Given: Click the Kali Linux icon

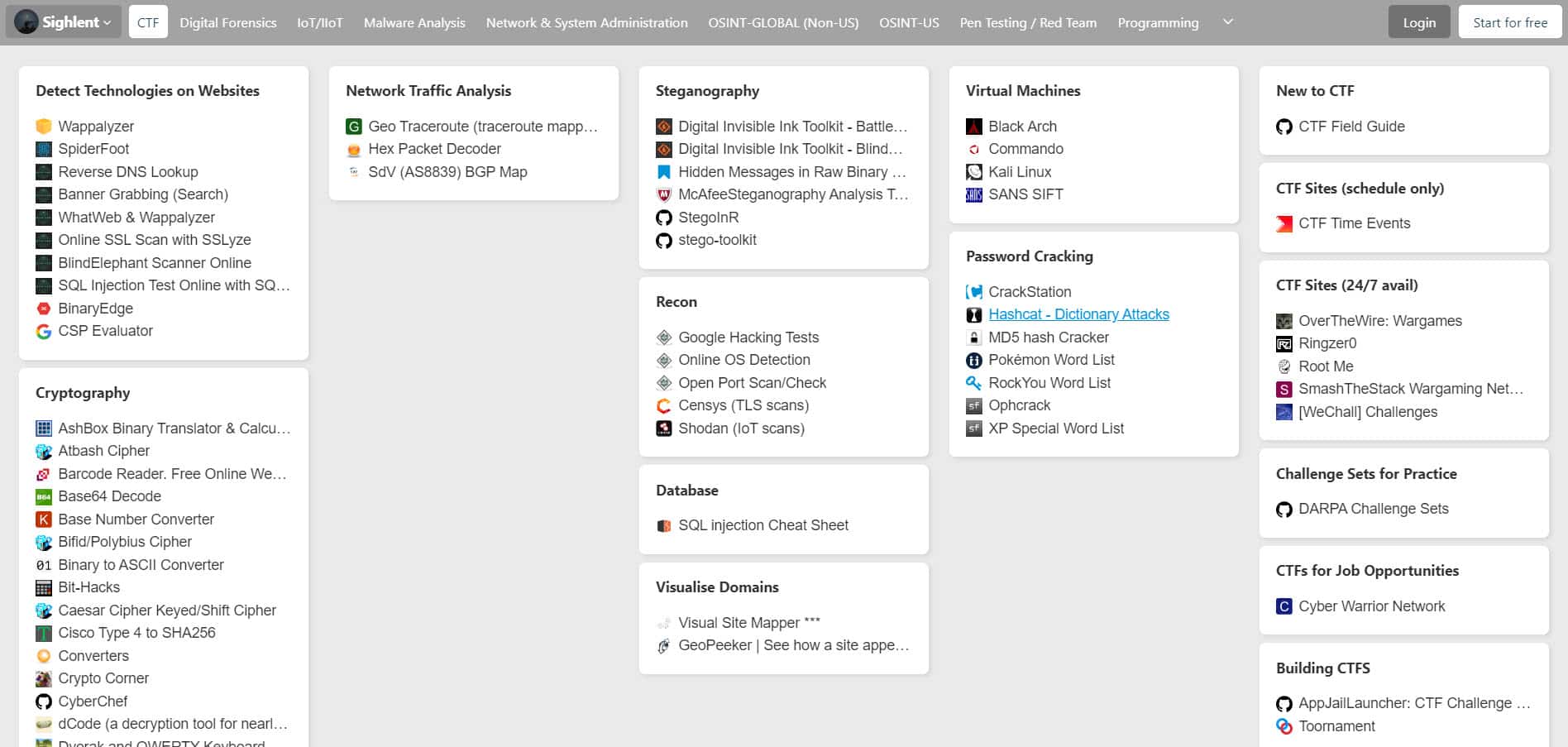Looking at the screenshot, I should [974, 172].
